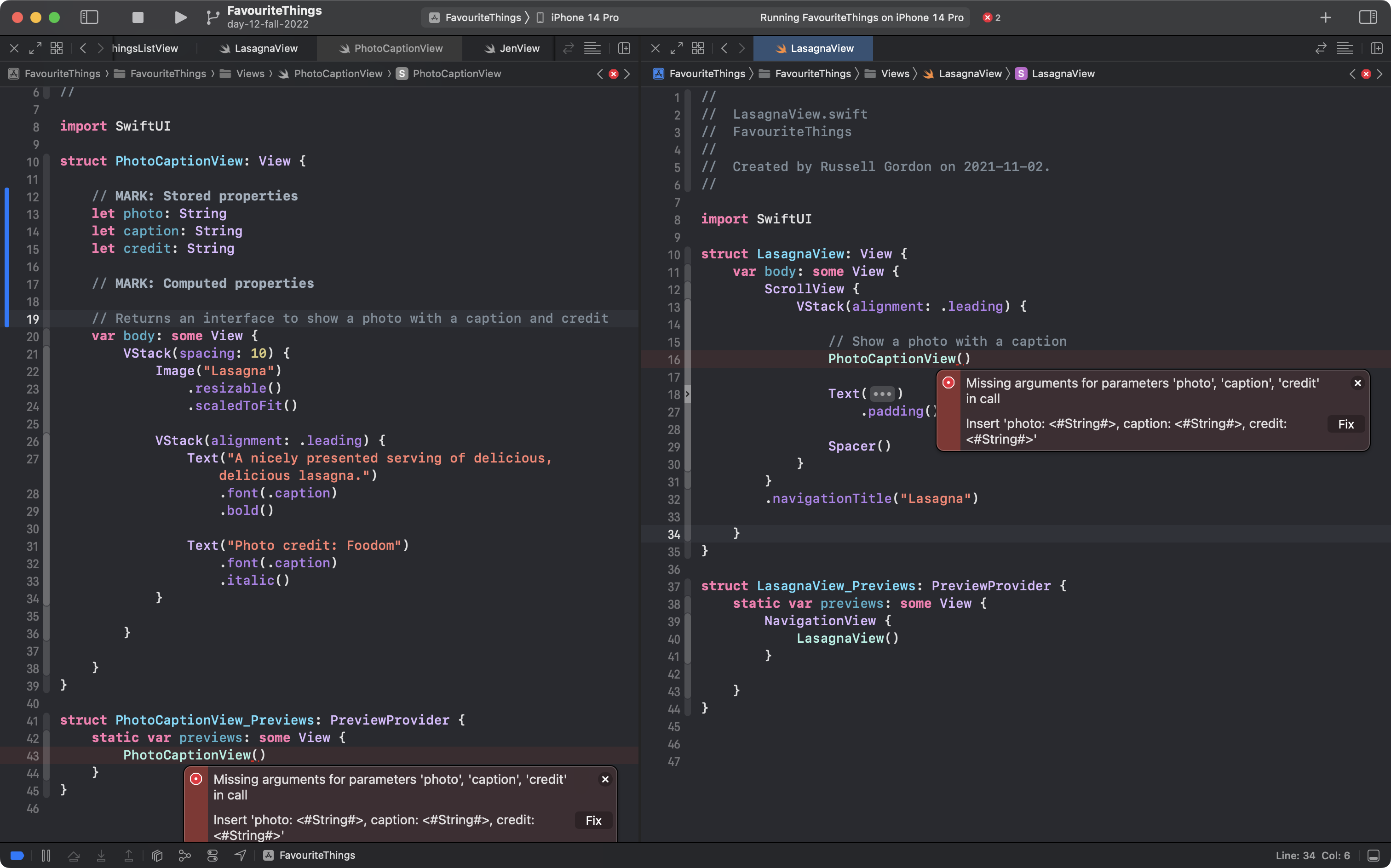Dismiss the LasagnaView error popup
Screen dimensions: 1391x868
click(1357, 383)
